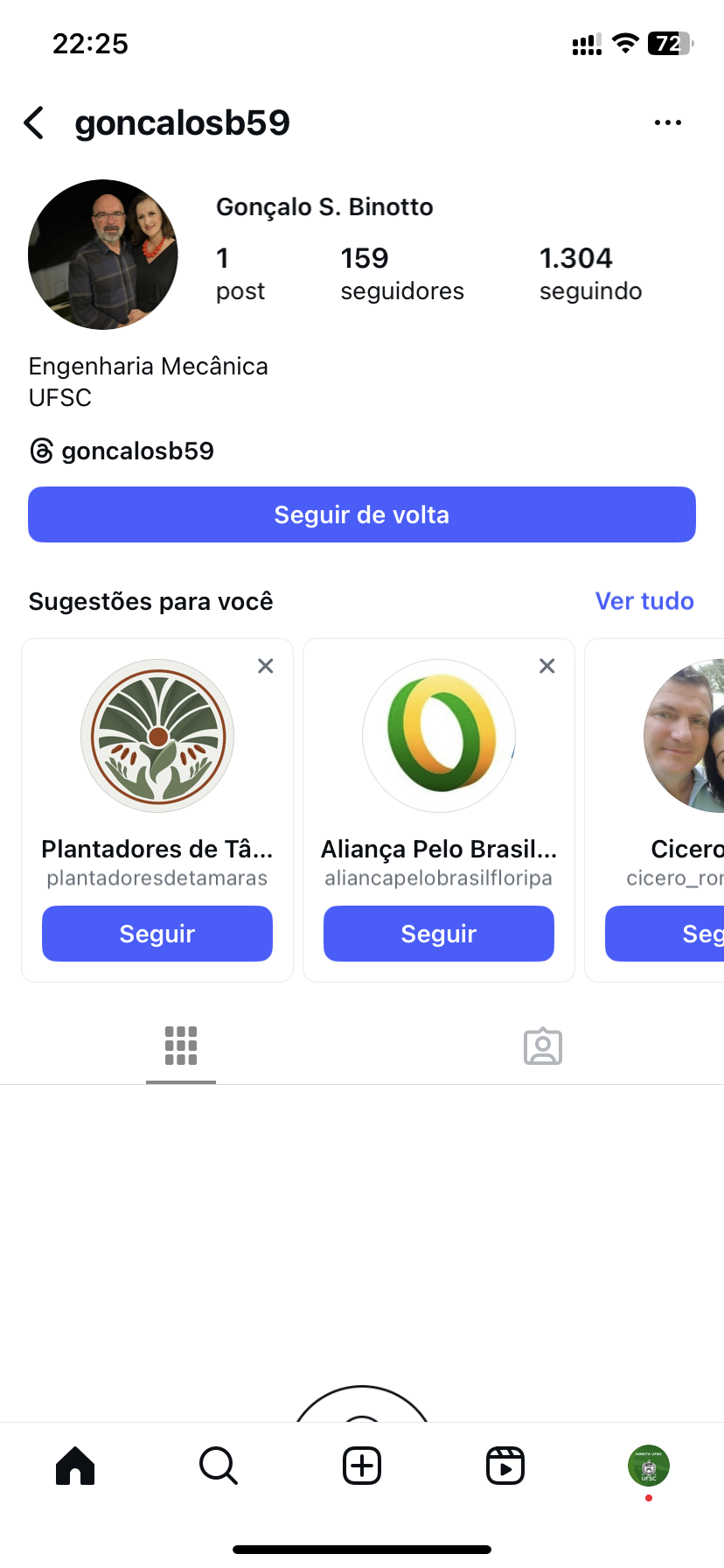Image resolution: width=724 pixels, height=1568 pixels.
Task: Open the Search magnifier icon
Action: [x=219, y=1466]
